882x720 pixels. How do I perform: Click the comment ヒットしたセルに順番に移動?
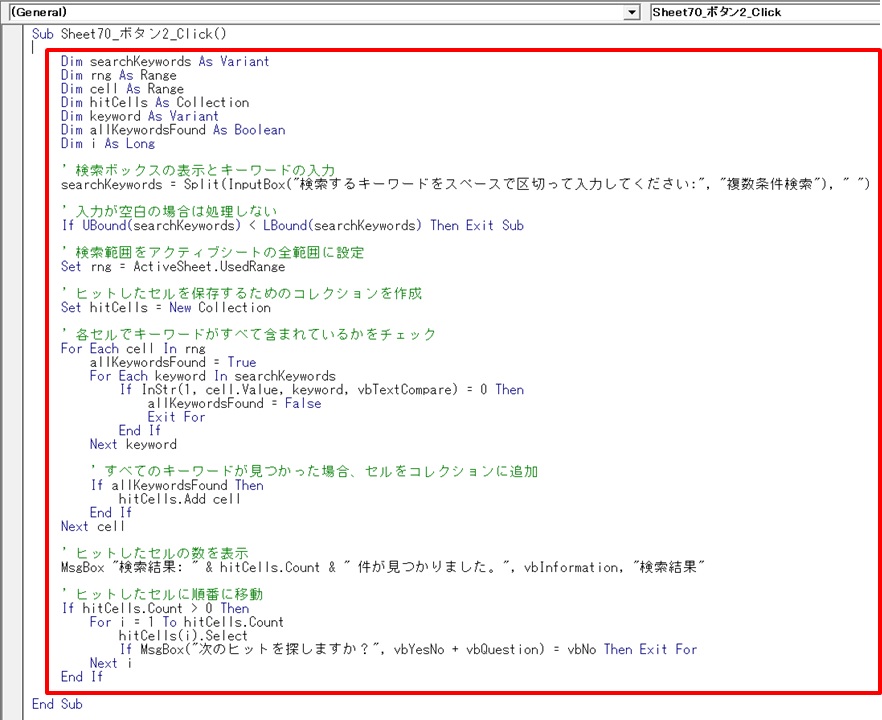point(161,594)
